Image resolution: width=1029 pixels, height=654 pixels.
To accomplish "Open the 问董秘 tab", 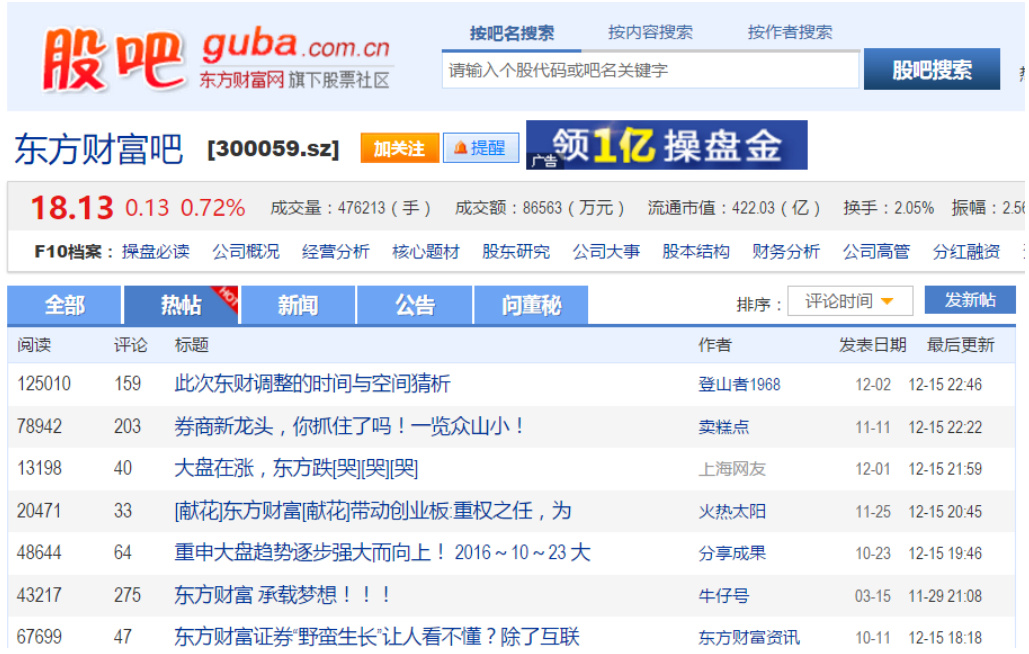I will pos(531,305).
